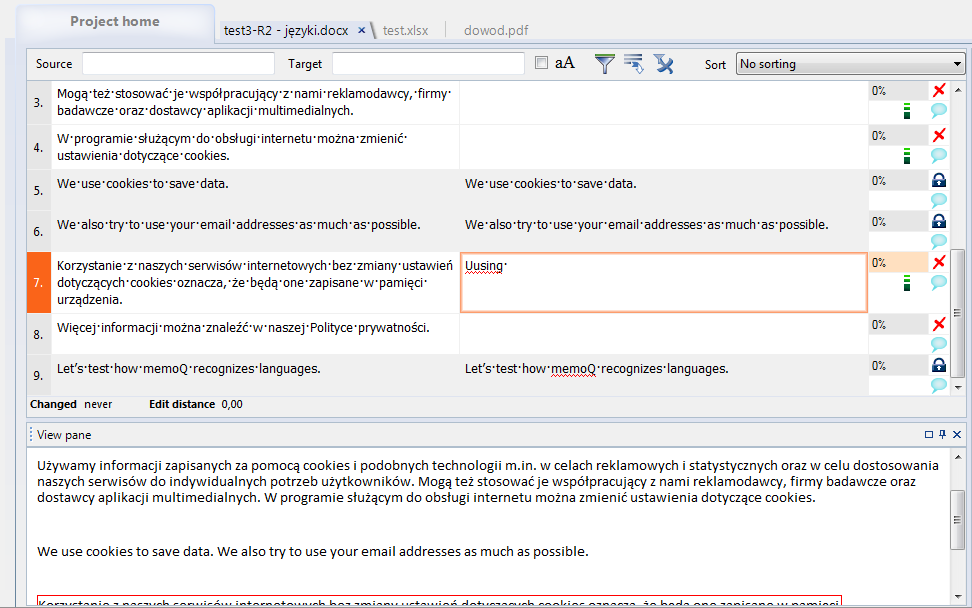Screen dimensions: 972x608
Task: Toggle the case-sensitive aA checkbox
Action: click(x=542, y=63)
